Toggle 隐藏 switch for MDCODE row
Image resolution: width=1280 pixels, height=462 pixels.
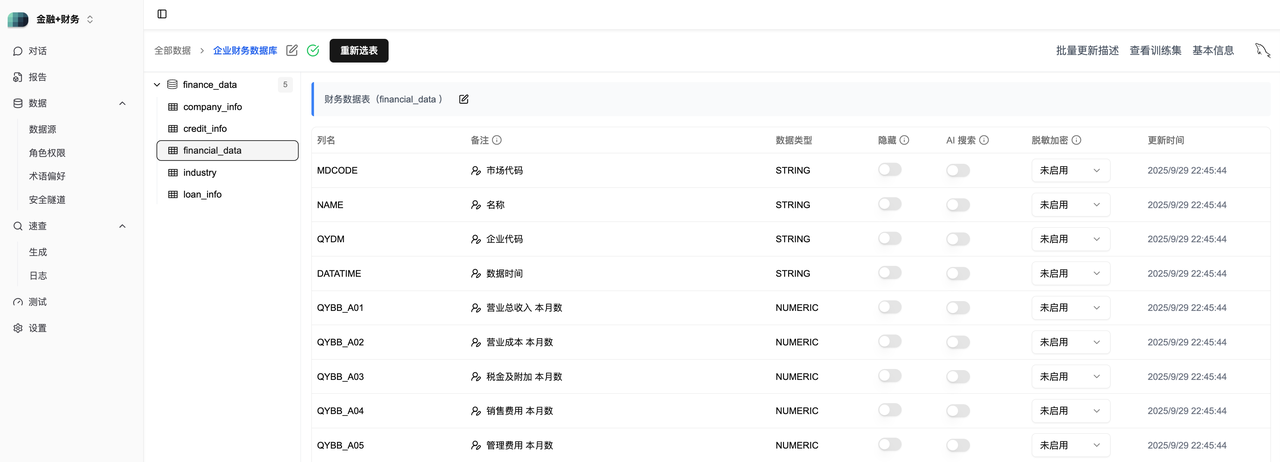[889, 170]
